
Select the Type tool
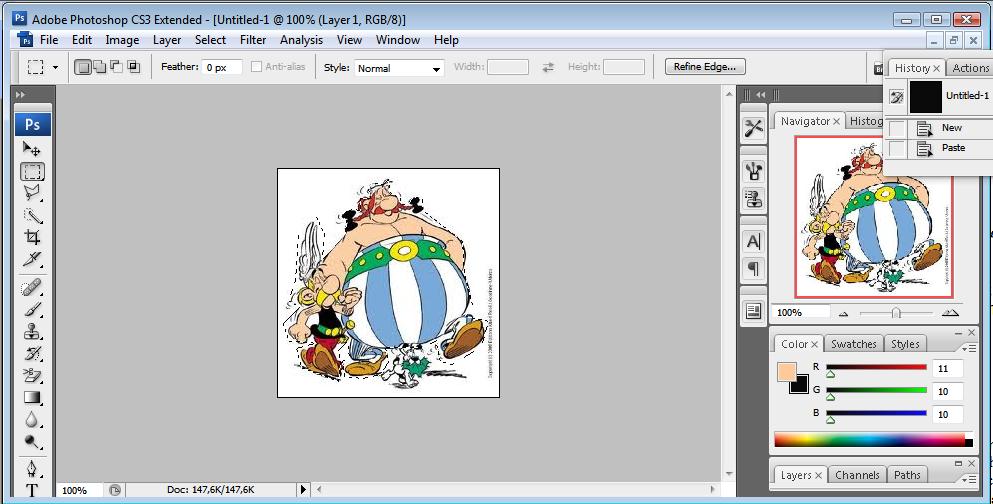[32, 490]
